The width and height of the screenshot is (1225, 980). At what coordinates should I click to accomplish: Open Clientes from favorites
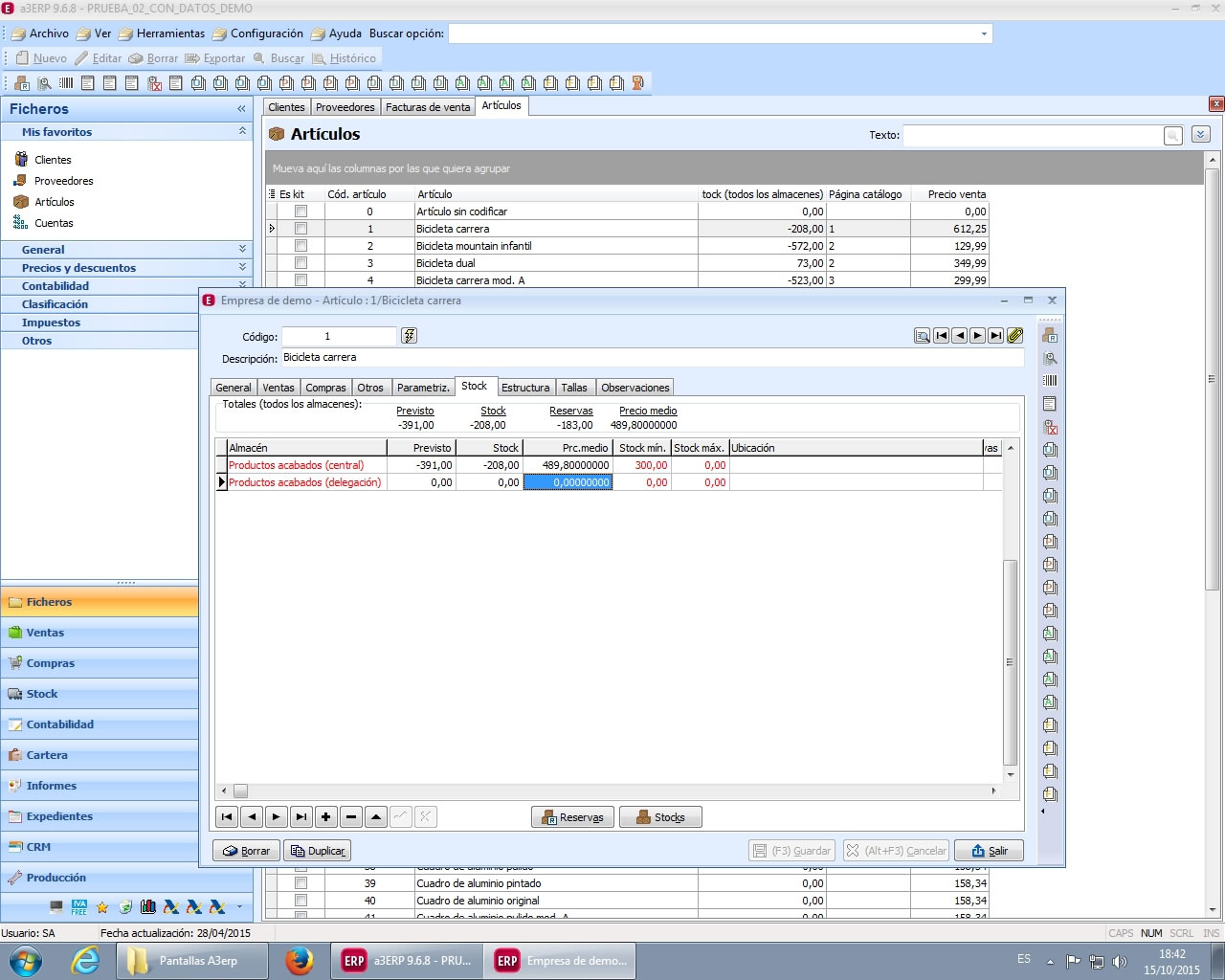tap(53, 160)
